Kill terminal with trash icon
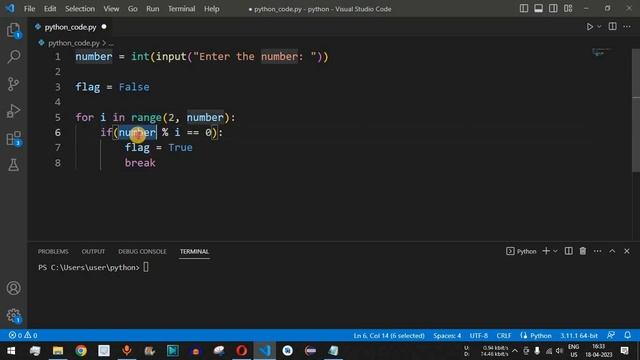640x360 pixels. coord(583,251)
